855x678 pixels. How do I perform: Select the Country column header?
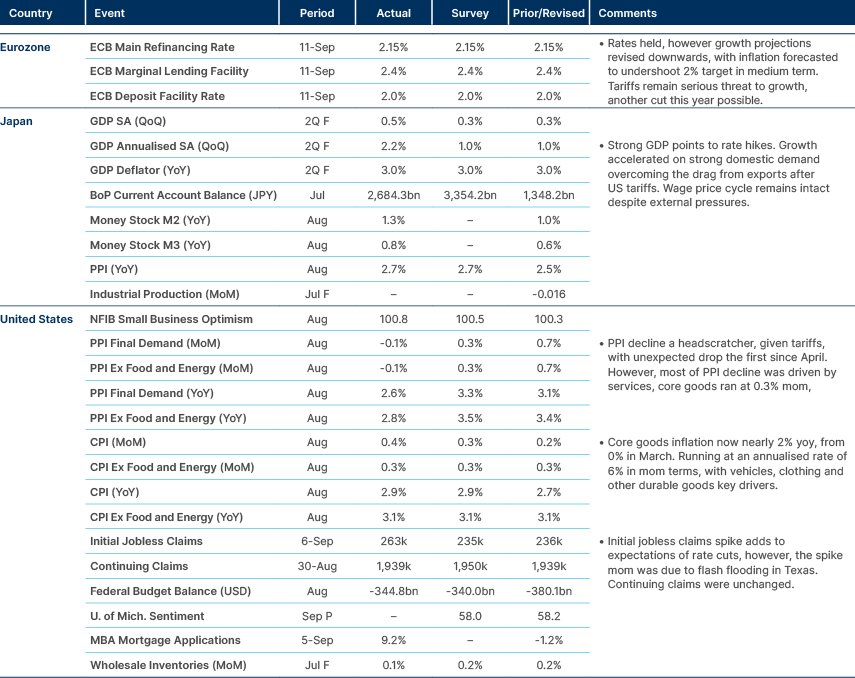click(30, 13)
